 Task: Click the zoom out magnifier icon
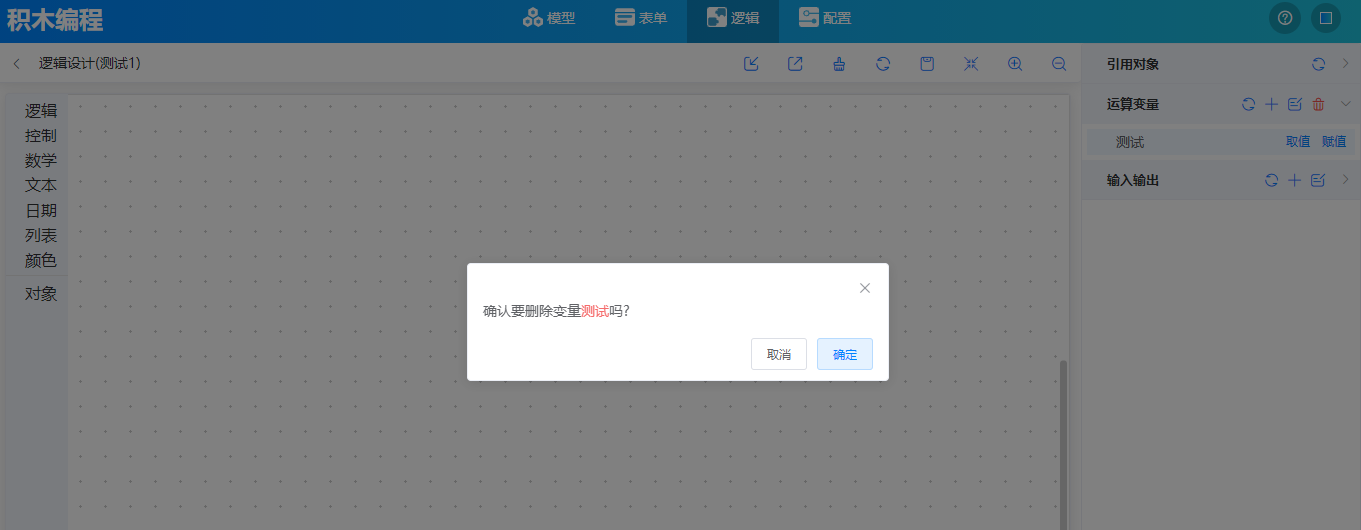click(1059, 64)
